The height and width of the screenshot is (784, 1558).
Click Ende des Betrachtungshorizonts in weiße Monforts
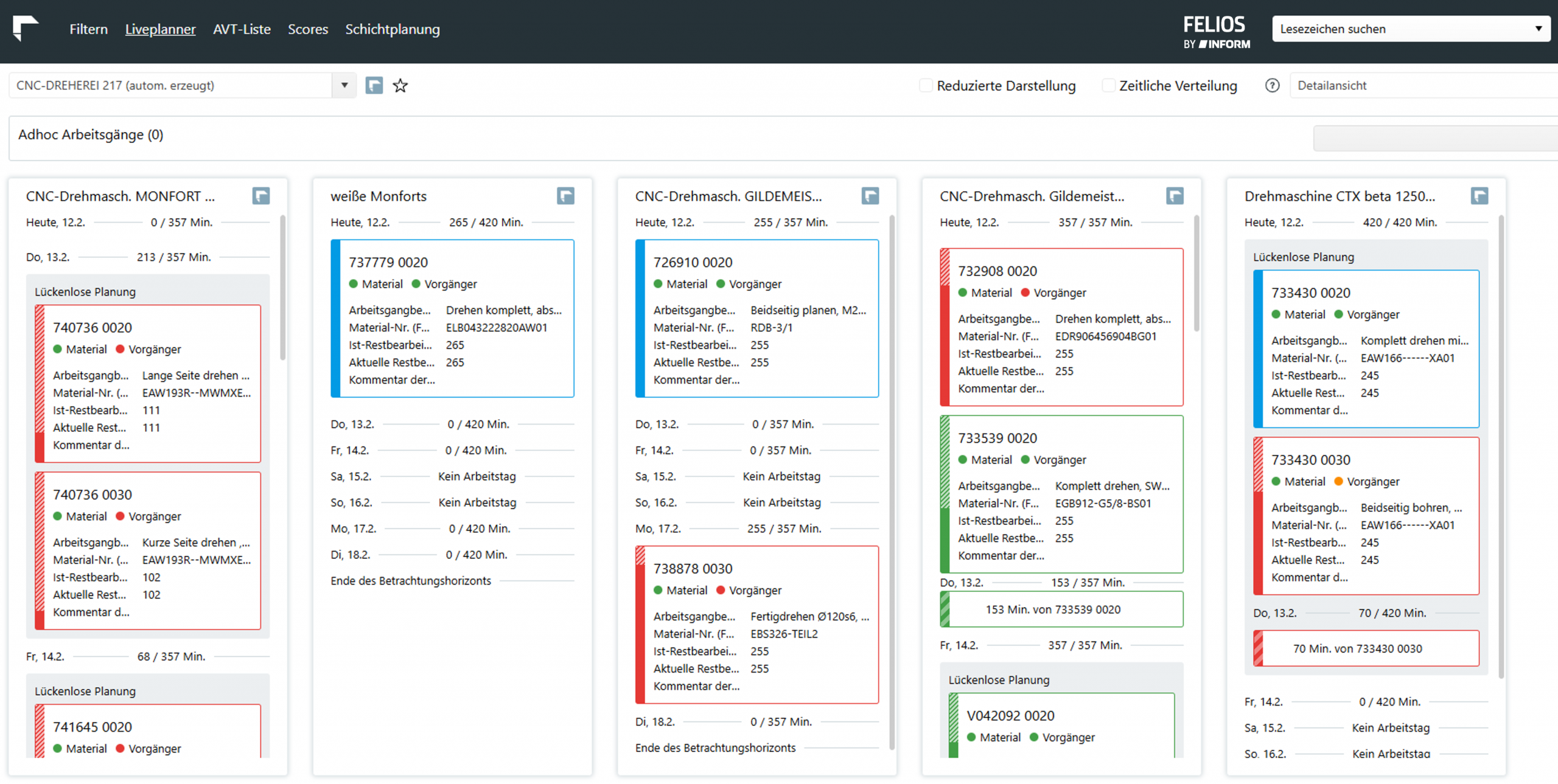coord(411,581)
